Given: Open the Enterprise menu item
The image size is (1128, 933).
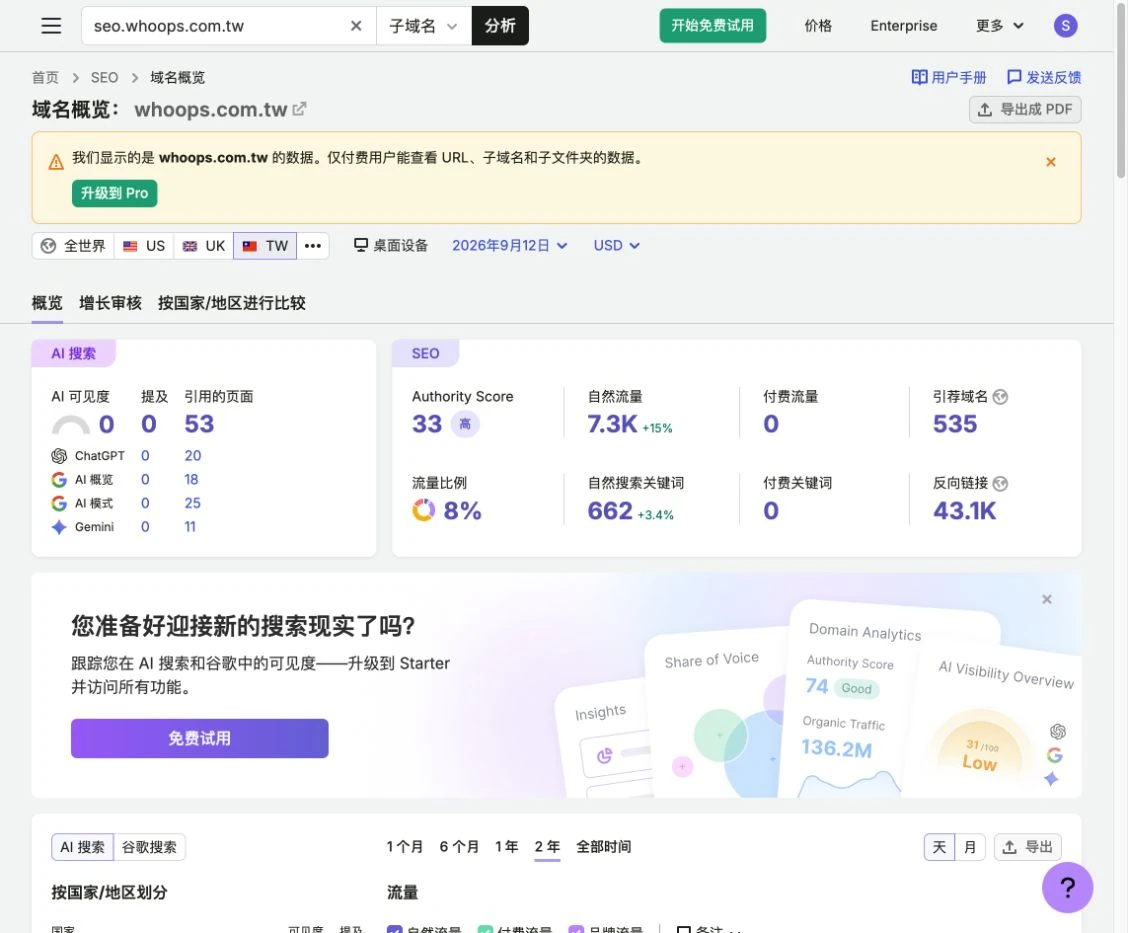Looking at the screenshot, I should 904,26.
